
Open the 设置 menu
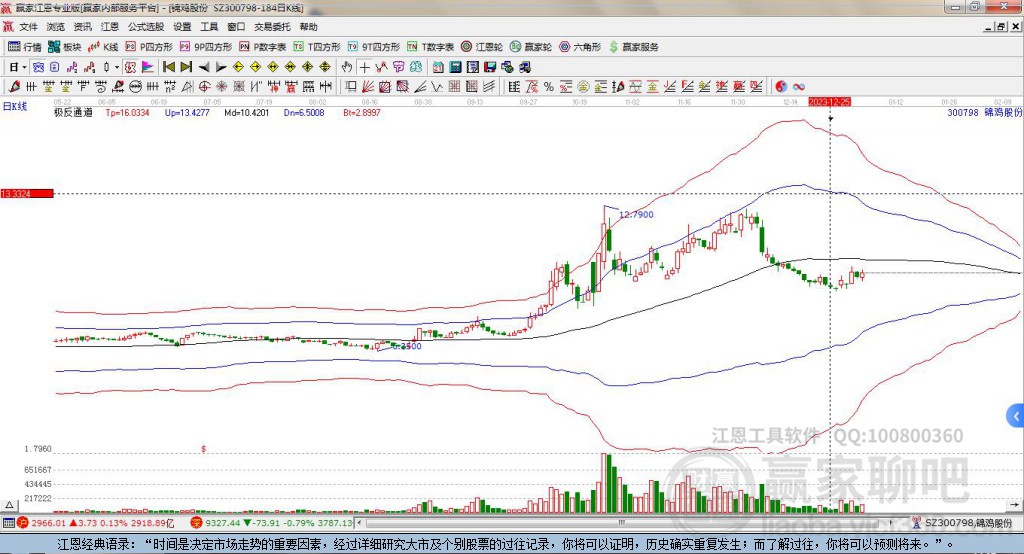pyautogui.click(x=182, y=27)
